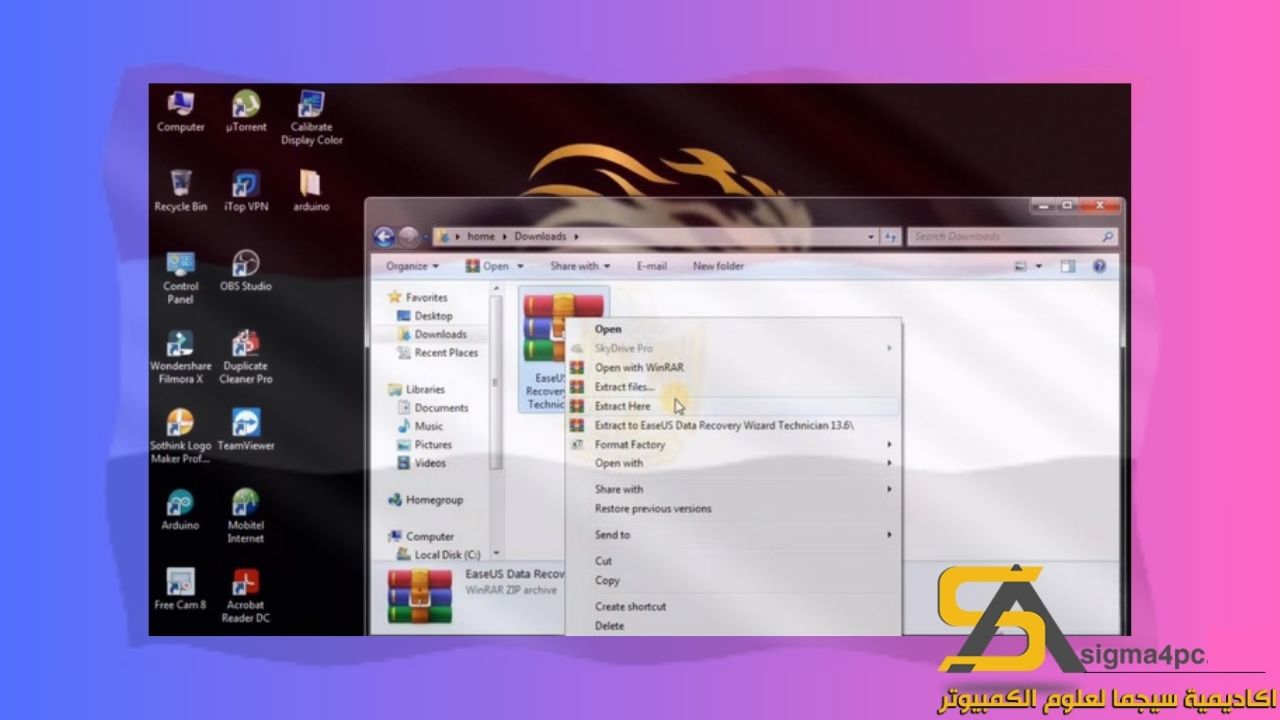Toggle the preview pane button
This screenshot has width=1280, height=720.
click(x=1067, y=267)
